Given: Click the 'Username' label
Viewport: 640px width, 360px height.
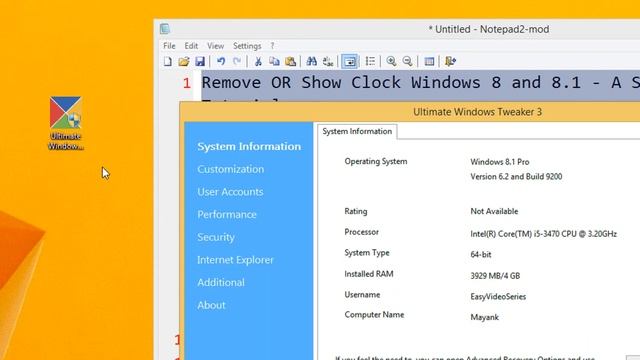Looking at the screenshot, I should pos(362,295).
